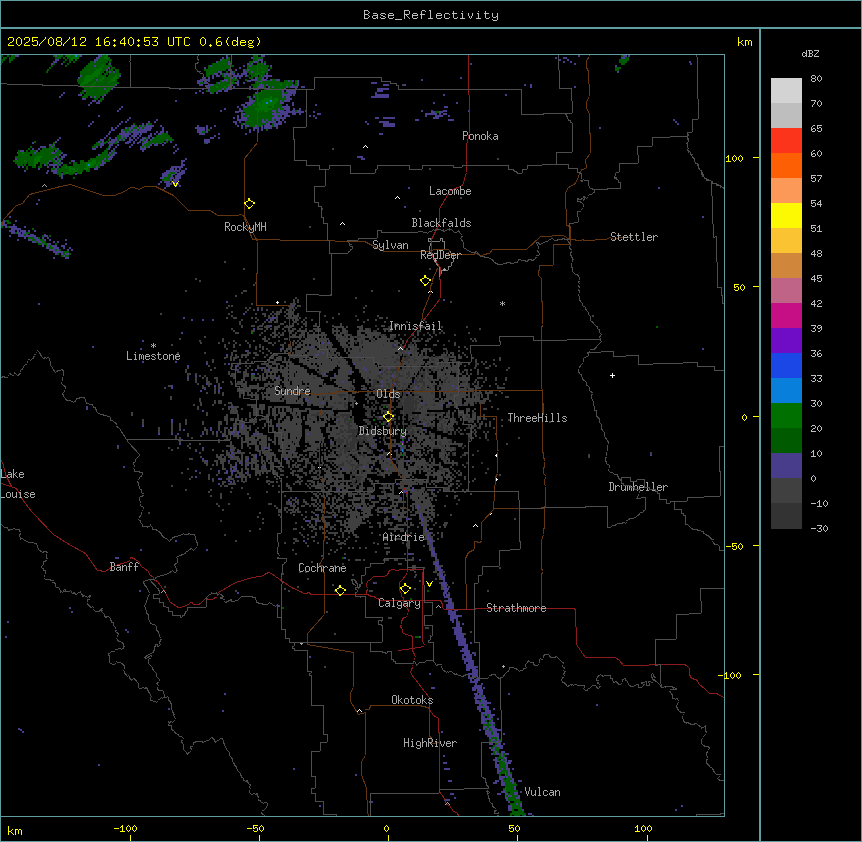Screen dimensions: 862x842
Task: Click the dBZ legend heading
Action: coord(810,53)
